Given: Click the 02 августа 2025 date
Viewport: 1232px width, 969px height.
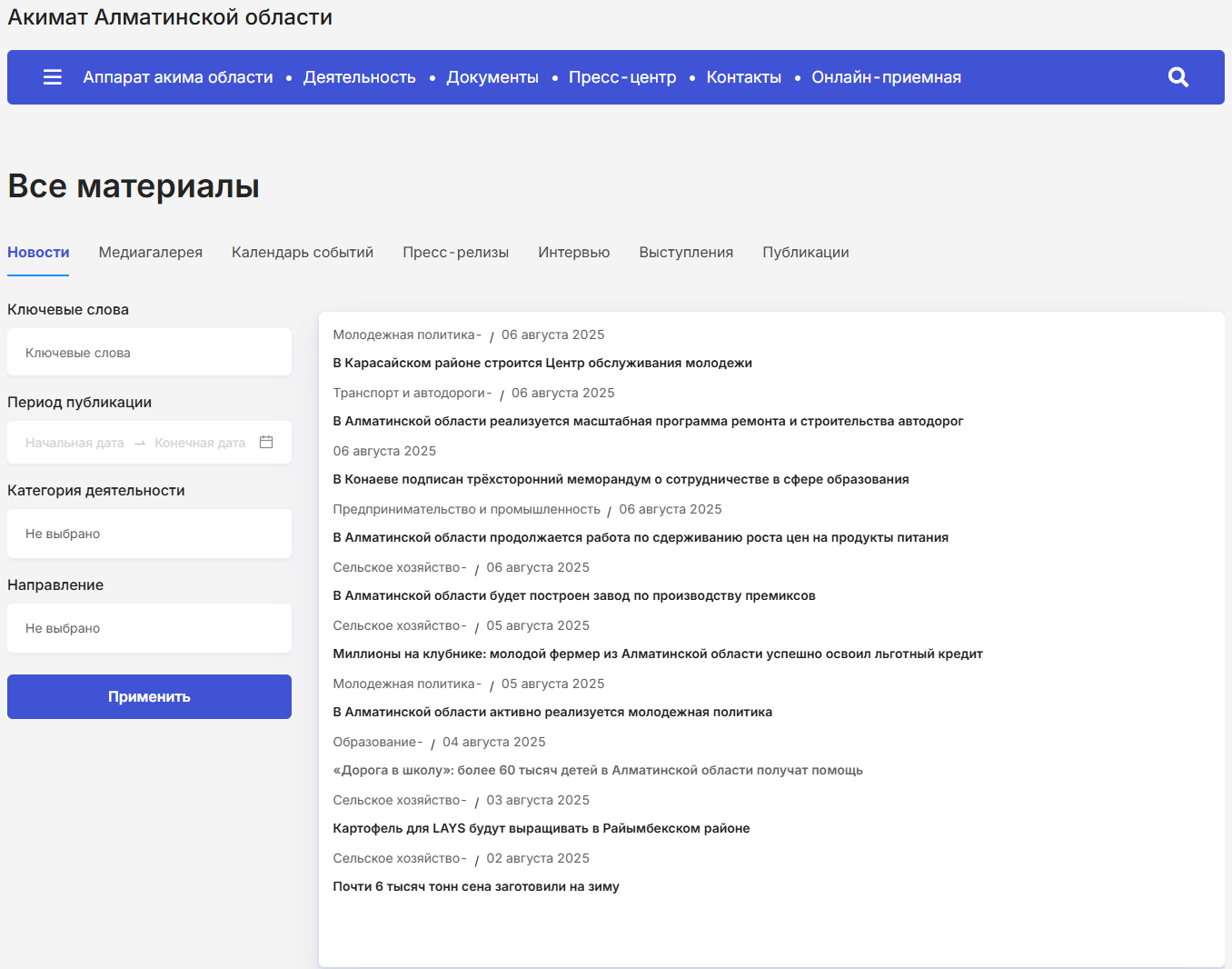Looking at the screenshot, I should [x=538, y=858].
